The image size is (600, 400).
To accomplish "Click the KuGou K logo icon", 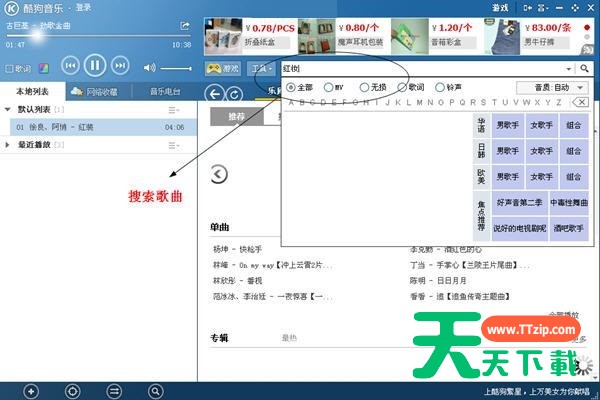I will pyautogui.click(x=11, y=8).
